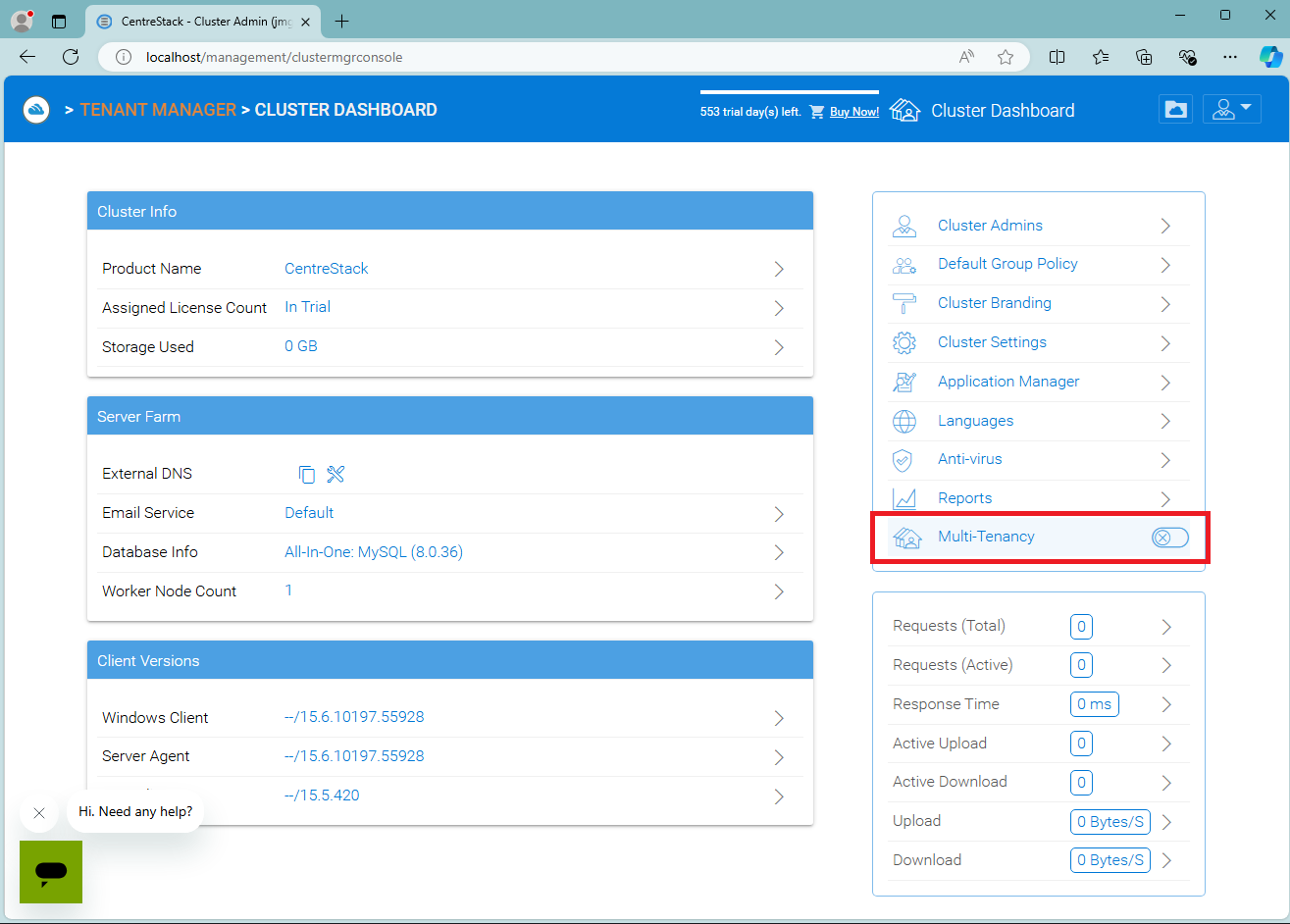Click the Email Service 'Default' value
Viewport: 1290px width, 924px height.
(x=309, y=513)
